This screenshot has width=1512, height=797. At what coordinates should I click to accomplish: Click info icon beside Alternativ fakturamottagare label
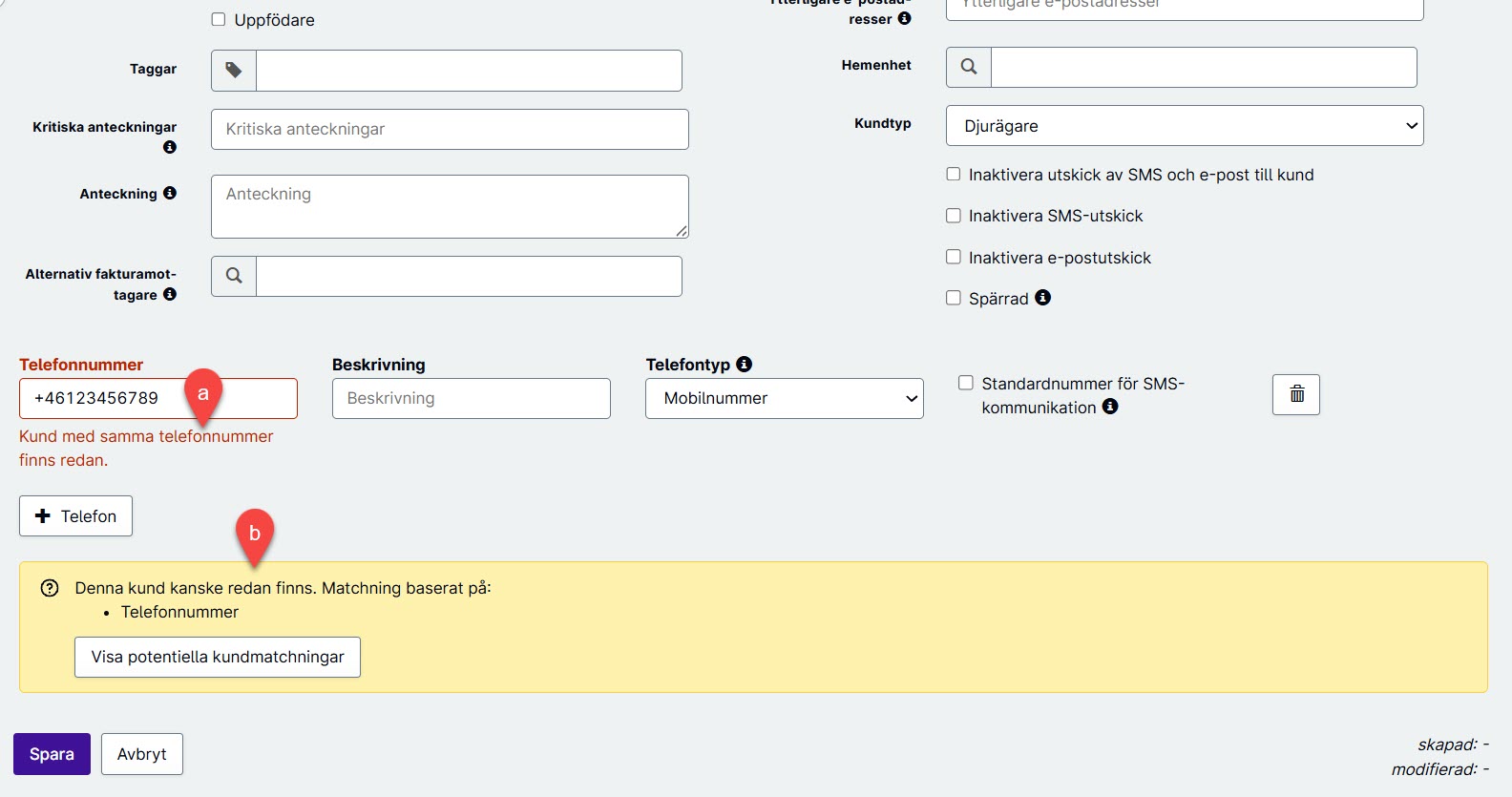(170, 294)
